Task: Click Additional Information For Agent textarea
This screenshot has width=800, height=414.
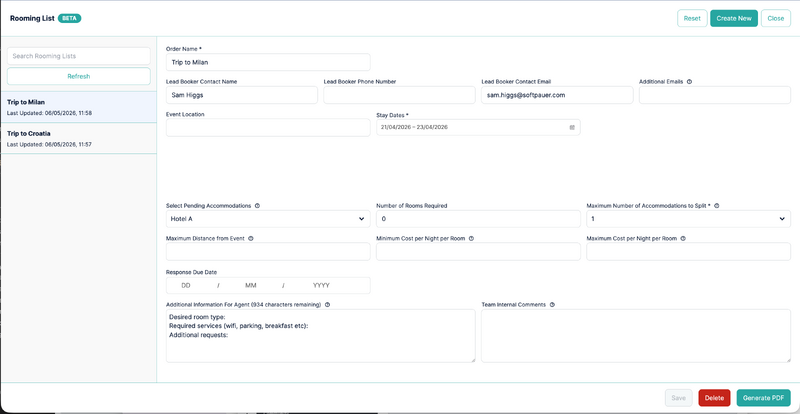Action: pos(320,336)
